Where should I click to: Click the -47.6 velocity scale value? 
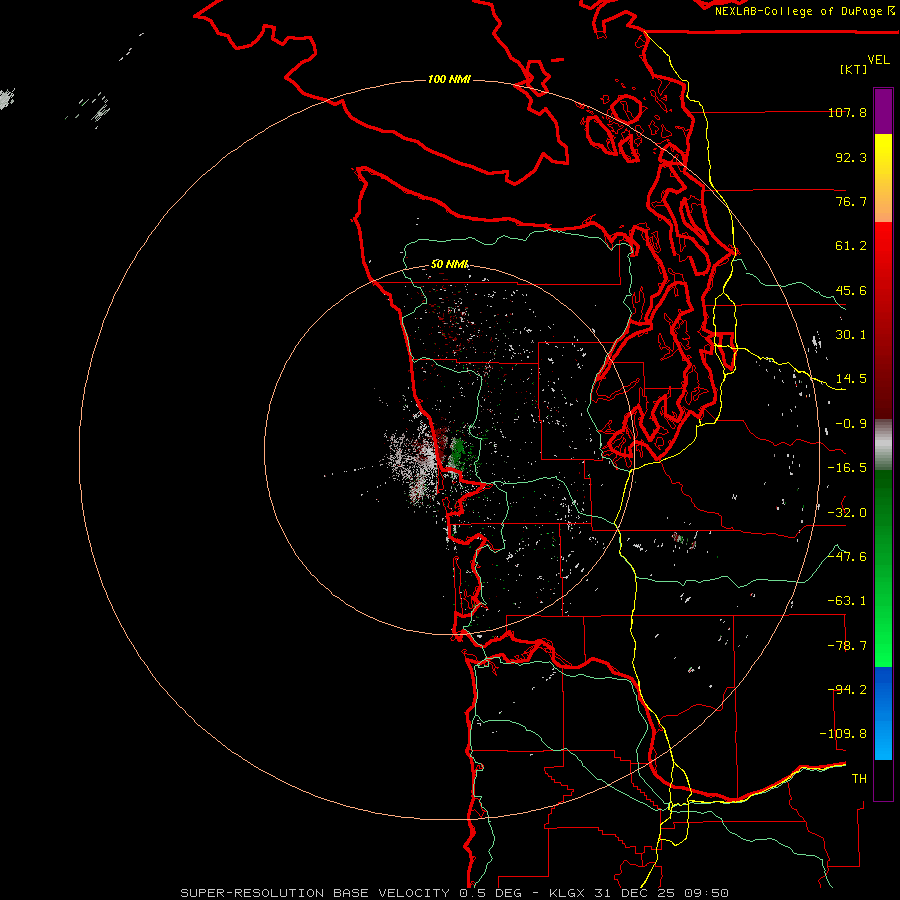coord(847,557)
